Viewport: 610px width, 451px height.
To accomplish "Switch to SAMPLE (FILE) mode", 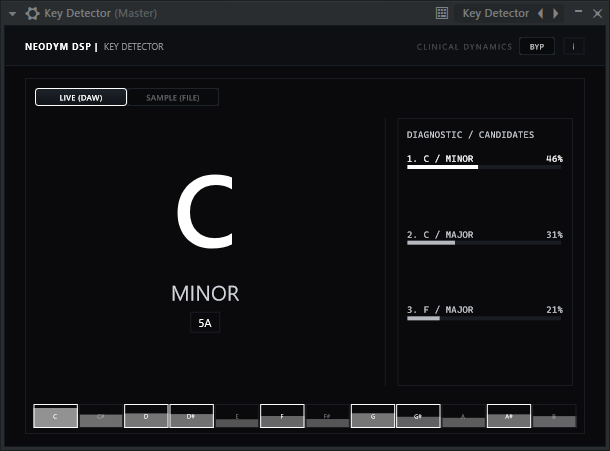I will 173,97.
